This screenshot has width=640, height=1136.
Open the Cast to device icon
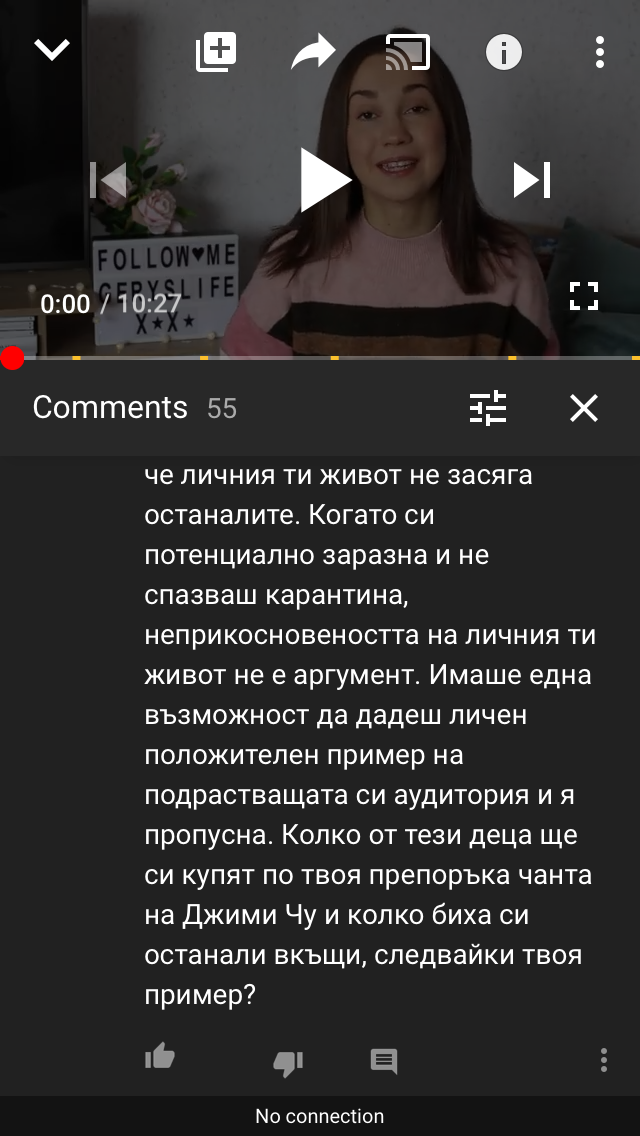(x=407, y=52)
